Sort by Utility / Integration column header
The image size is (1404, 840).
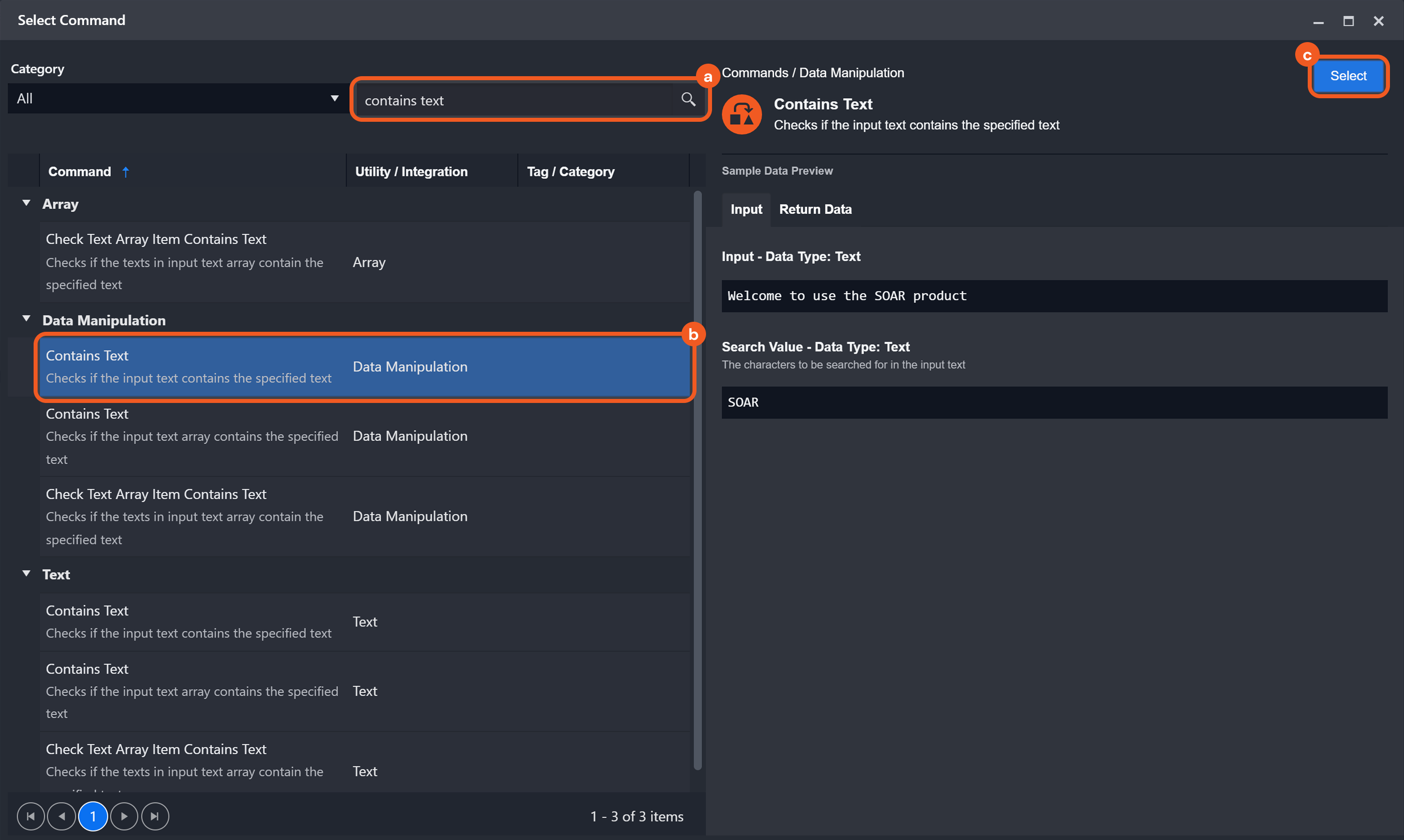pos(411,172)
